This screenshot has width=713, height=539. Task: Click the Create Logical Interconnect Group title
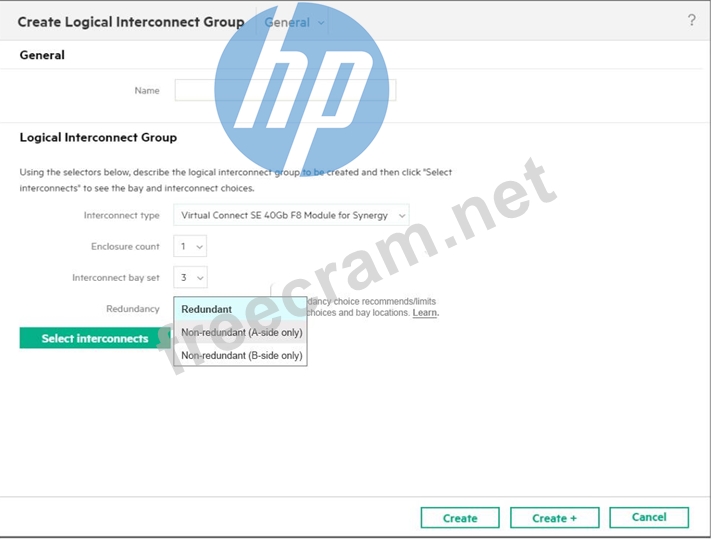point(131,22)
